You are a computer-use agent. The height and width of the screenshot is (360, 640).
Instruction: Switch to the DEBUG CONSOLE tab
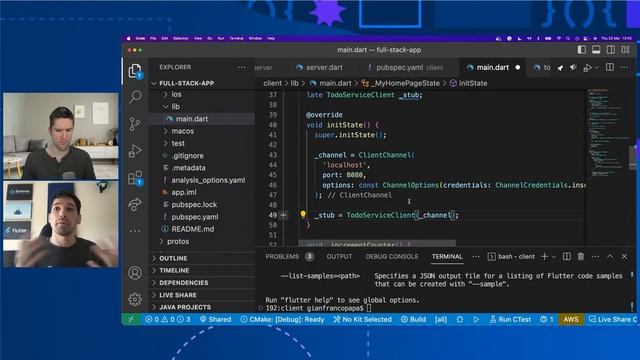pos(392,256)
